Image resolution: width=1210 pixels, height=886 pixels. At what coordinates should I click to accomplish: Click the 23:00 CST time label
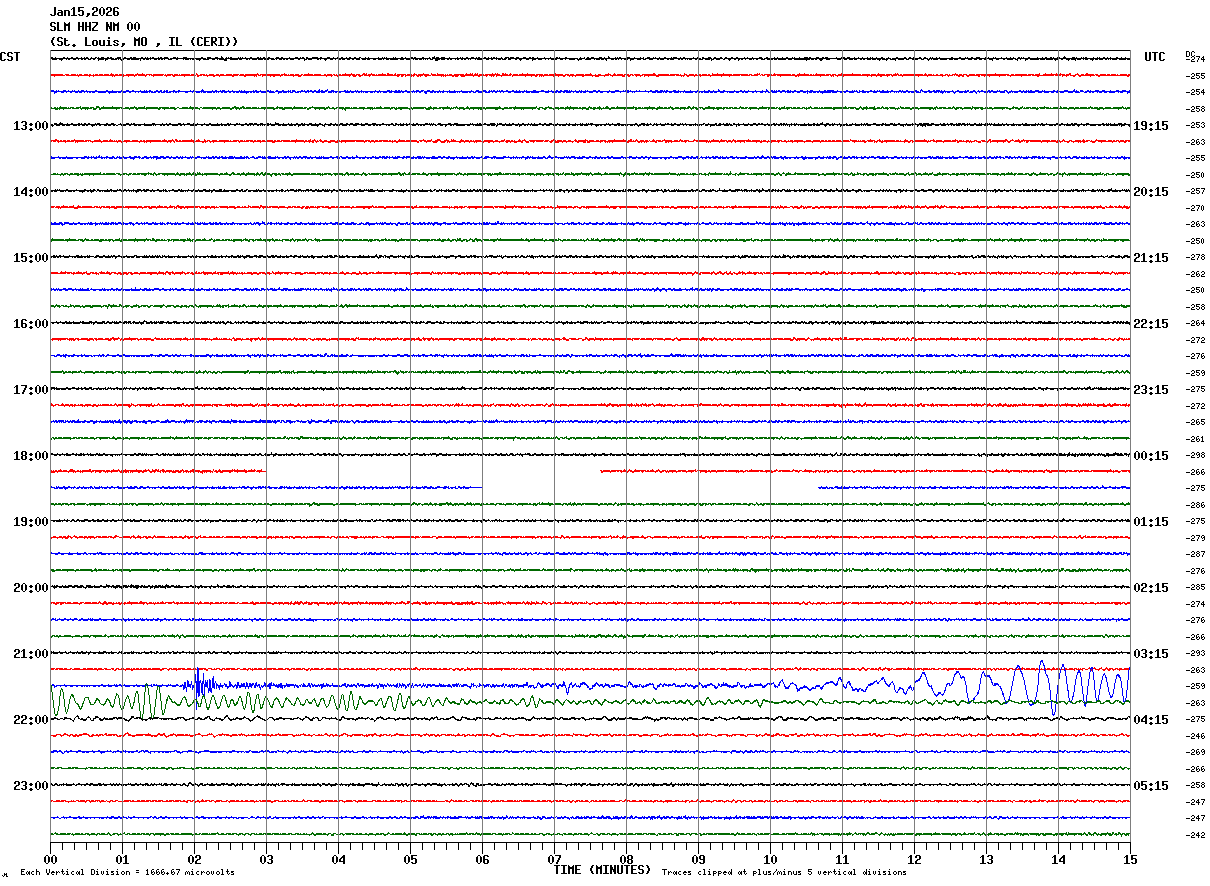coord(30,786)
